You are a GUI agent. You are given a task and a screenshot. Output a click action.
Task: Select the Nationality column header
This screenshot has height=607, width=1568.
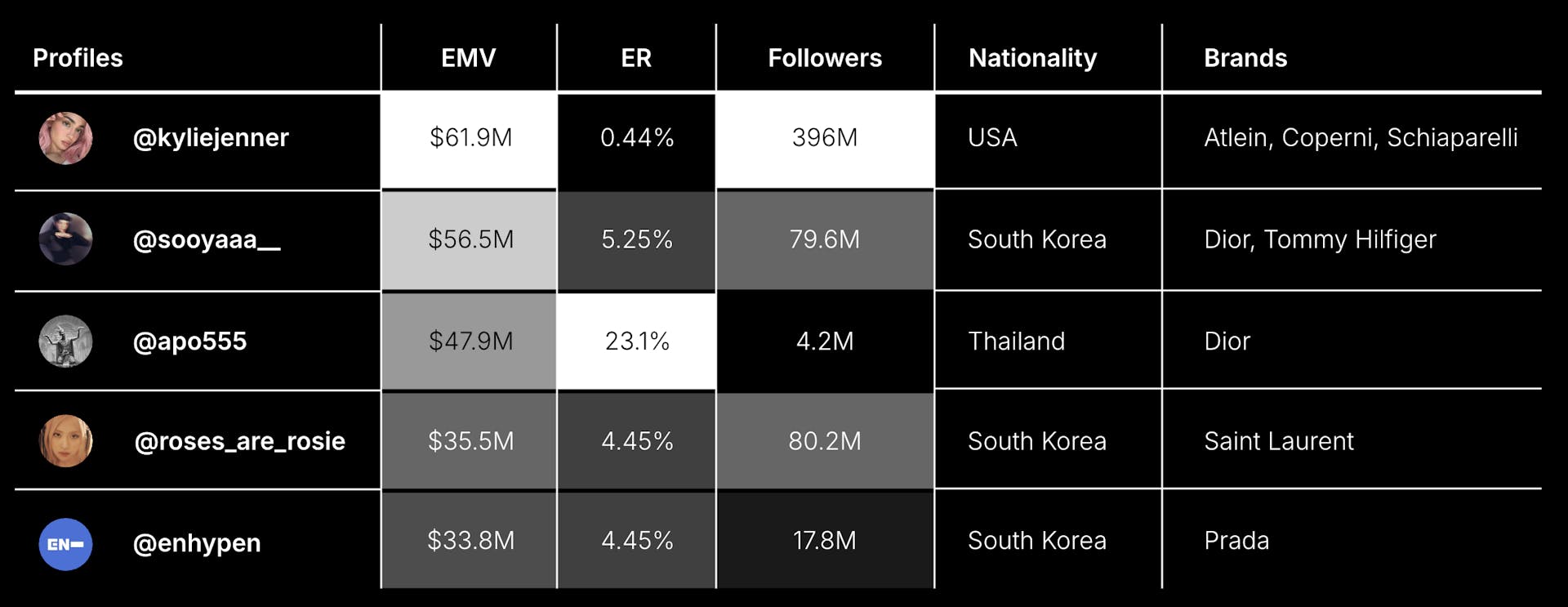[1032, 58]
